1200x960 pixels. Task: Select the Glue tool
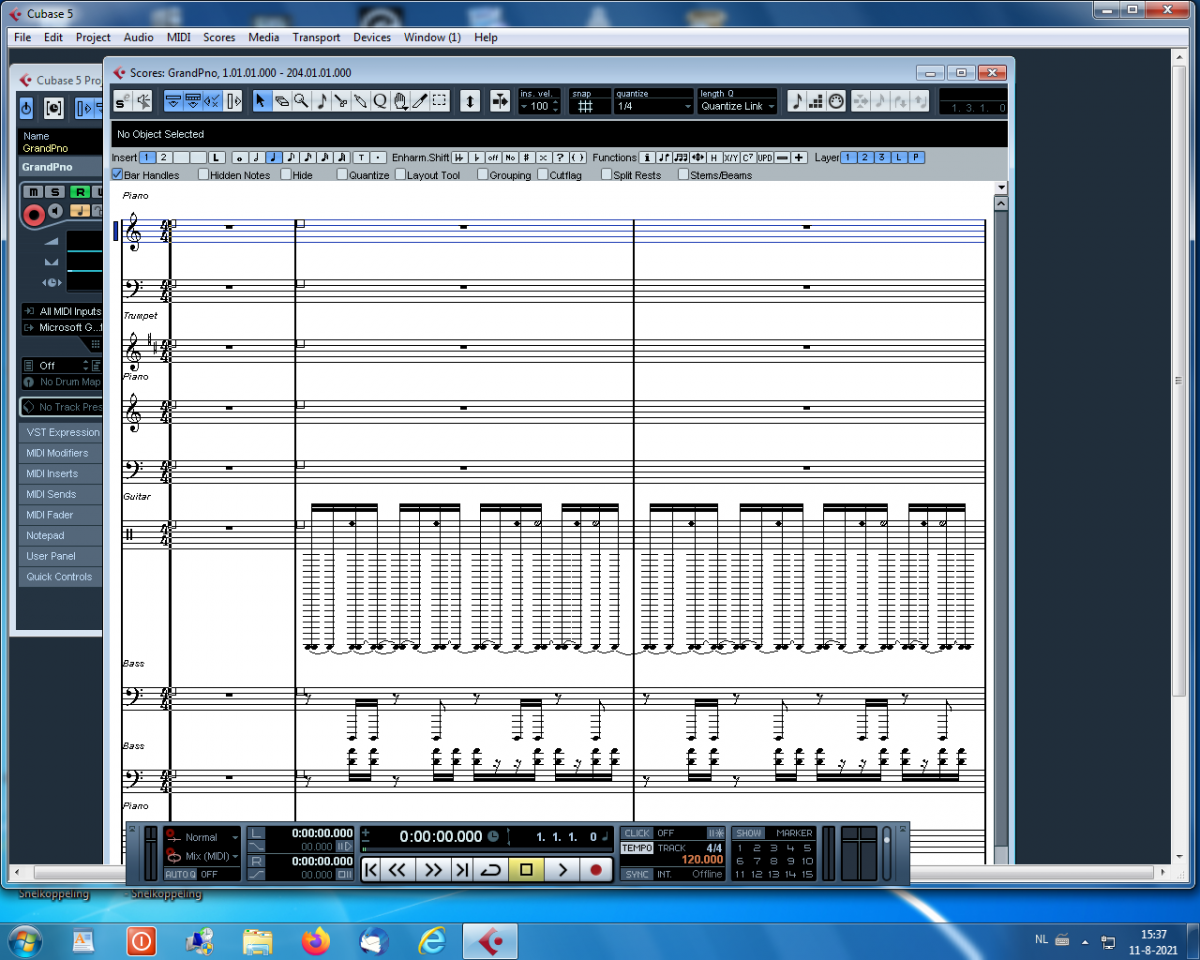tap(360, 101)
